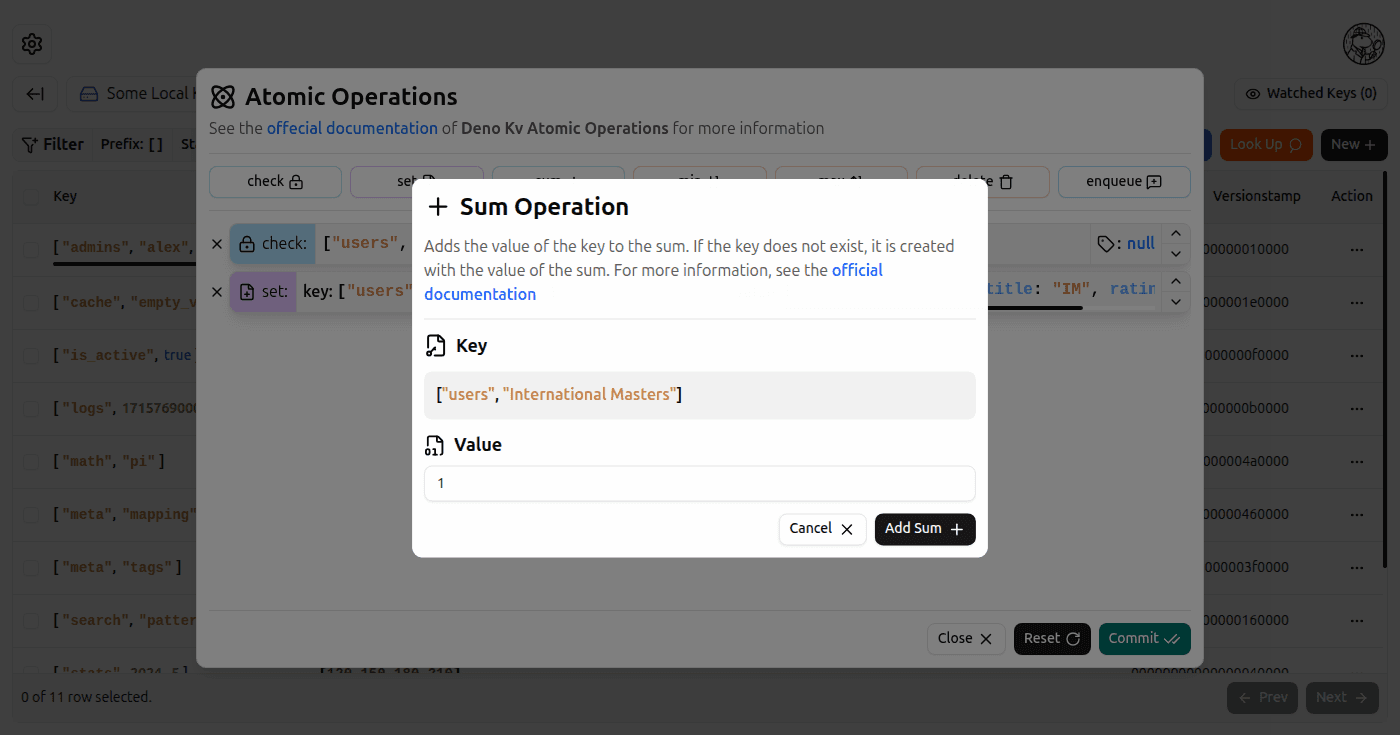Click the New plus button
1400x735 pixels.
tap(1353, 145)
